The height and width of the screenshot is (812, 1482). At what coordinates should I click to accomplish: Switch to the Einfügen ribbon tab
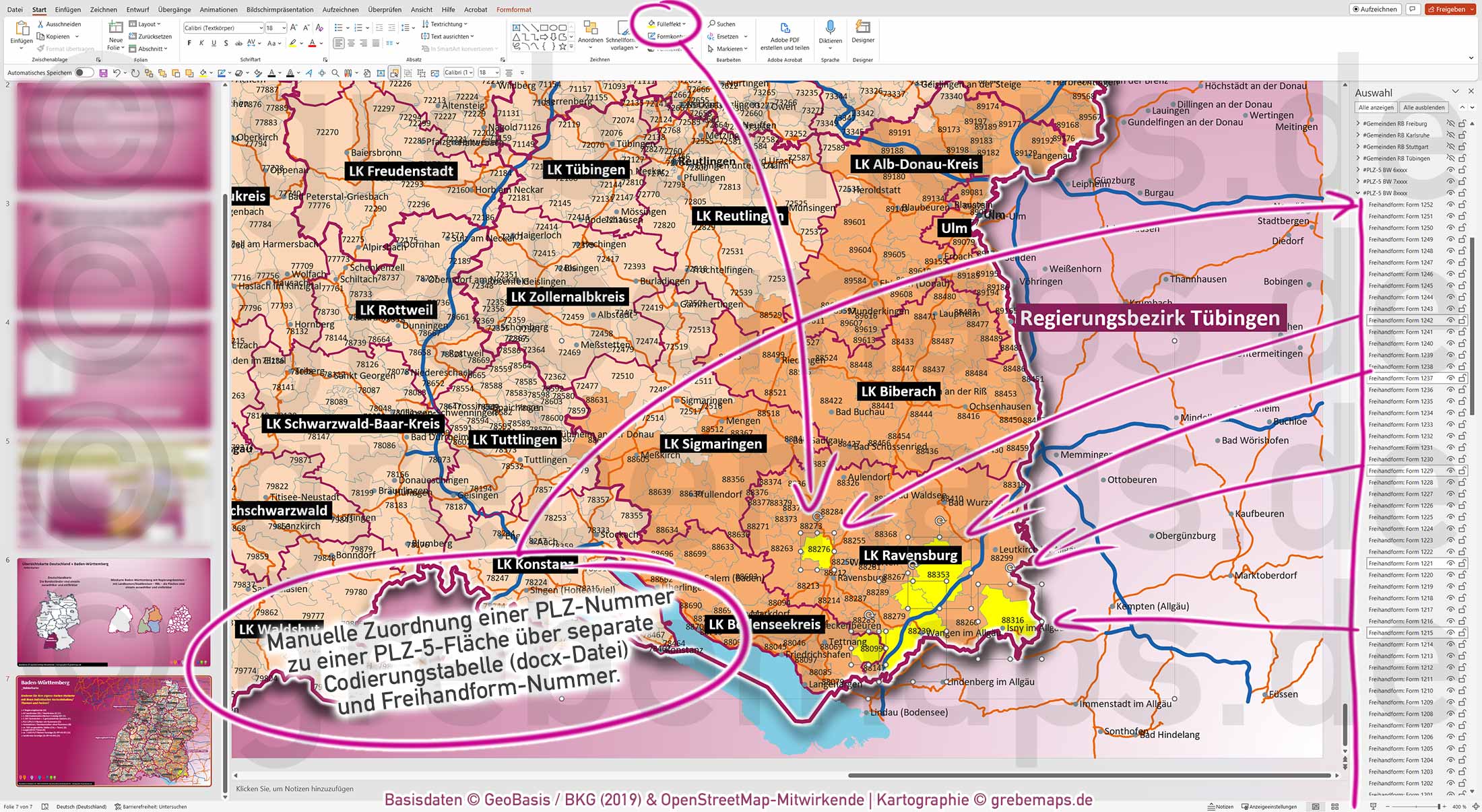click(68, 9)
